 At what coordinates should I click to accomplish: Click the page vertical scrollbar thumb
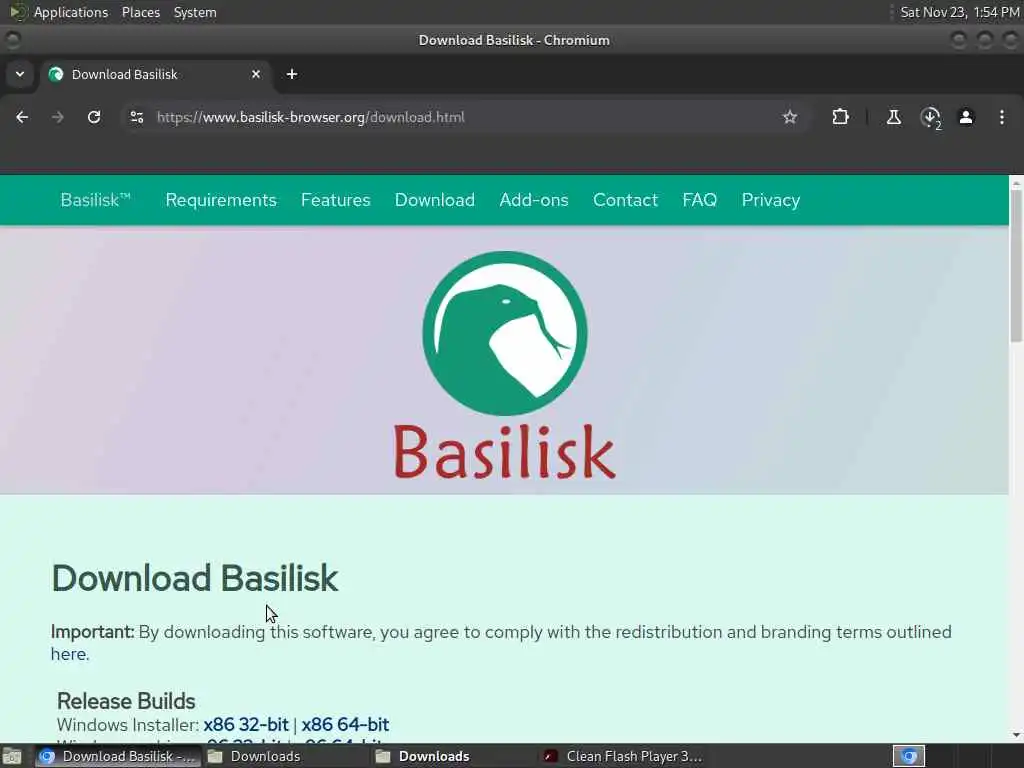pyautogui.click(x=1016, y=264)
